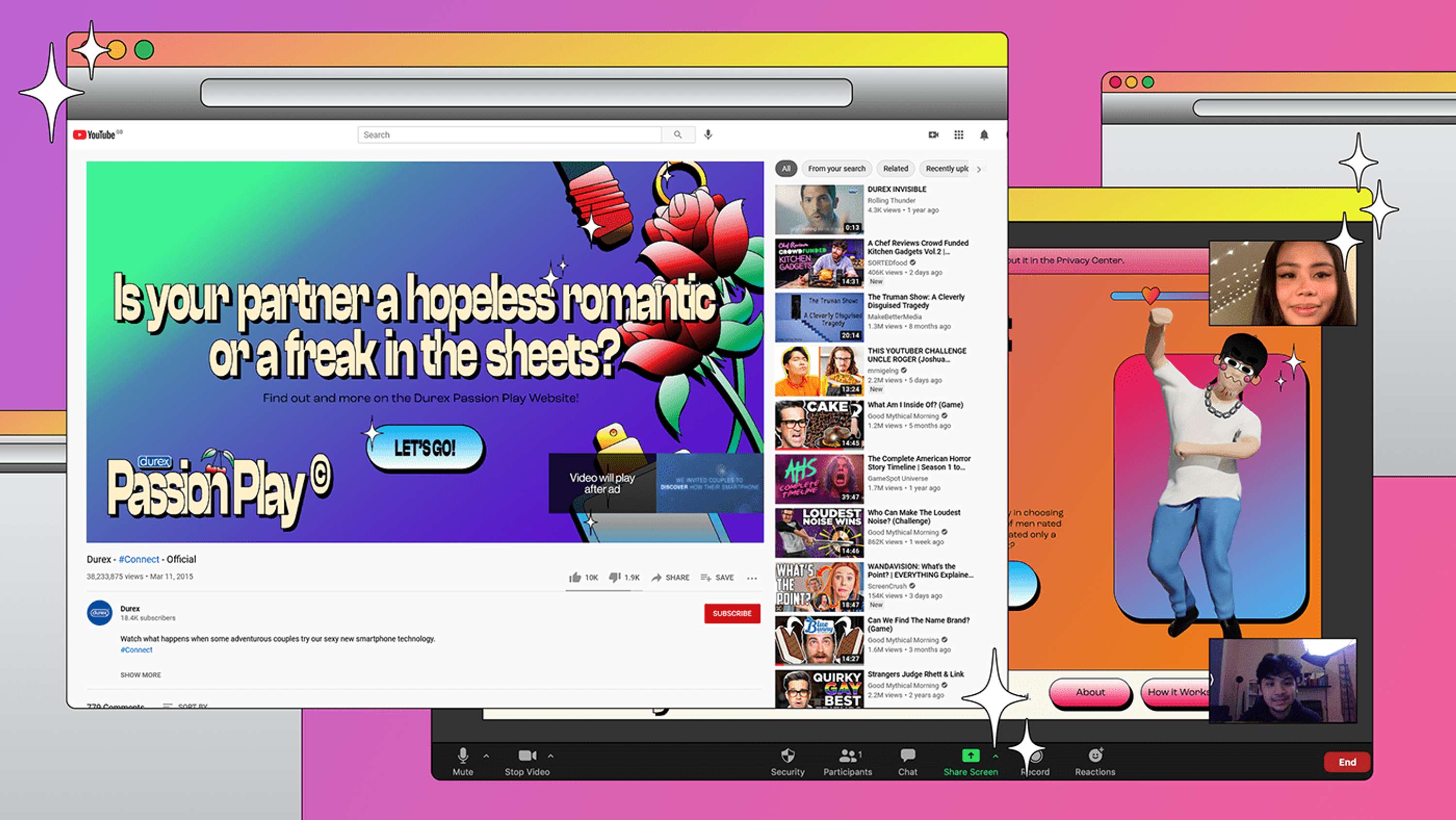Save the video to a playlist
1456x820 pixels.
tap(717, 577)
